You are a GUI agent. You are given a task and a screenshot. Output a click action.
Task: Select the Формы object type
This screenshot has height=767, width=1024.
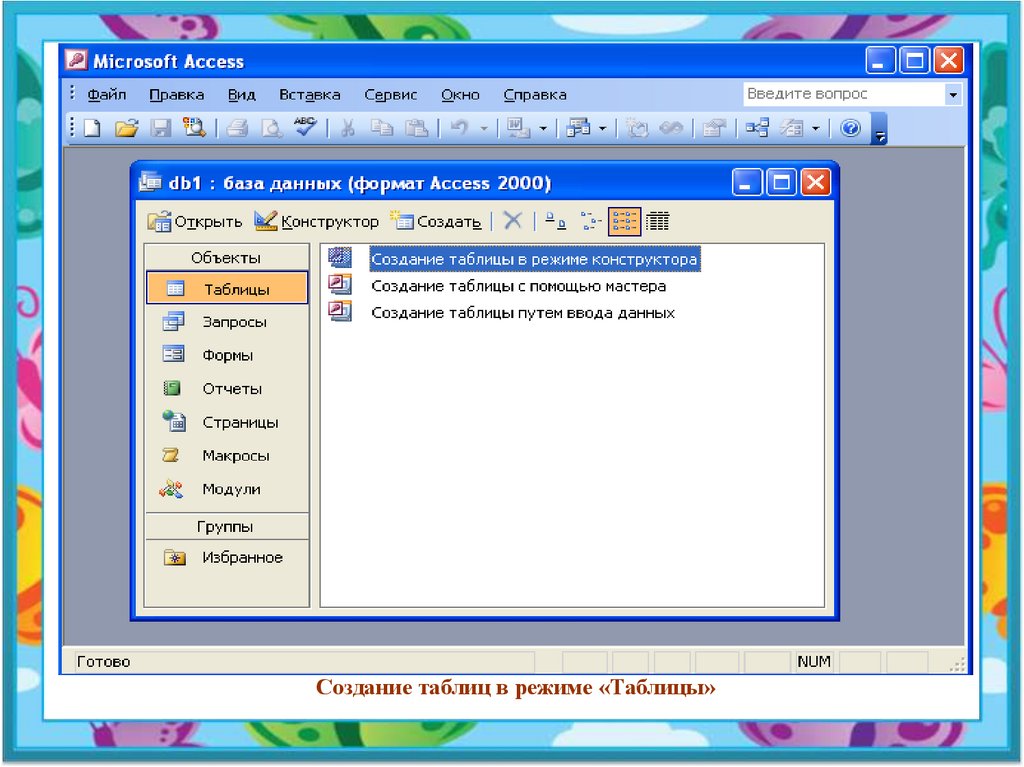[x=208, y=355]
